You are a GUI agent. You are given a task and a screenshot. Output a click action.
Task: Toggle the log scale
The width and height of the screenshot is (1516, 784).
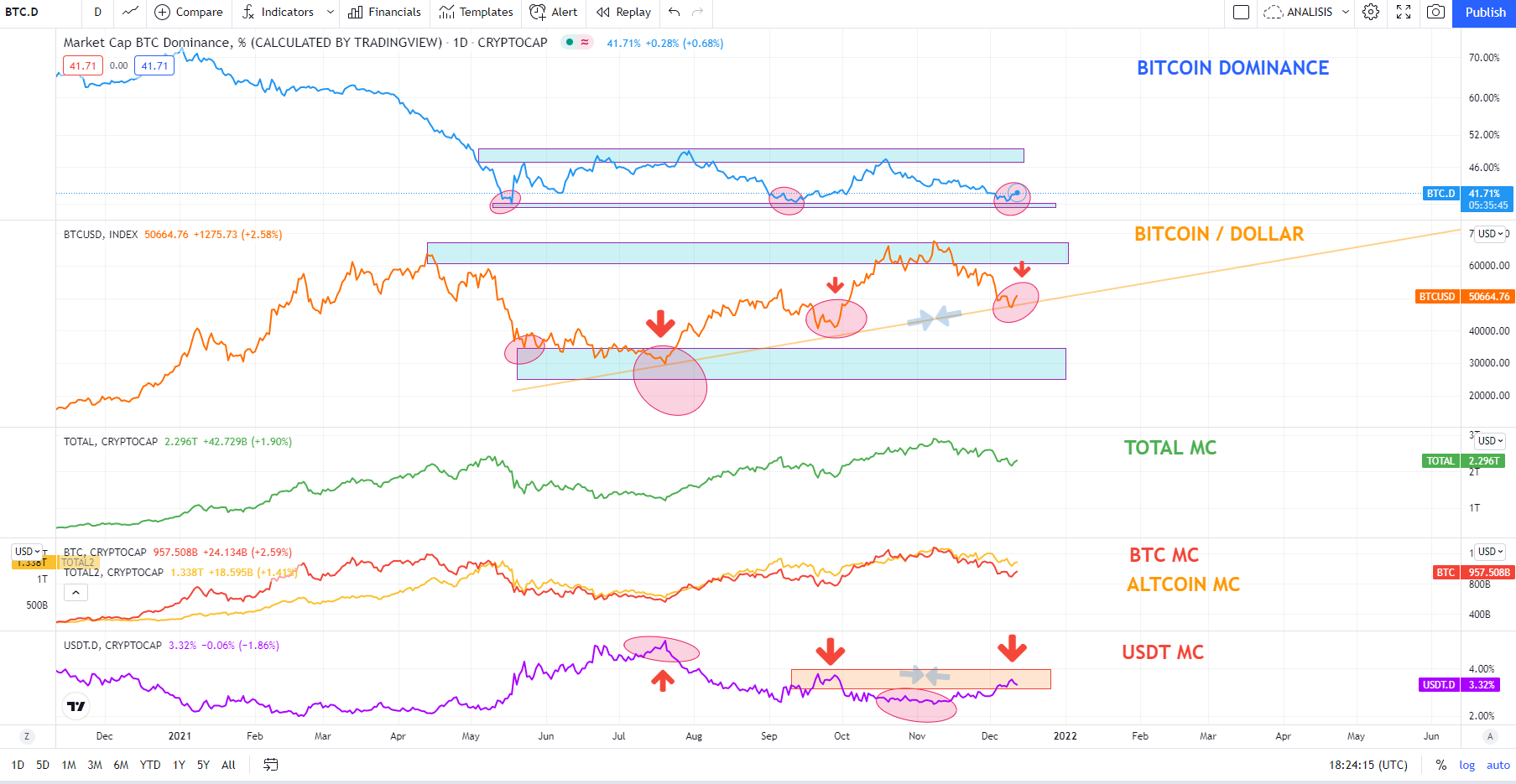point(1467,765)
